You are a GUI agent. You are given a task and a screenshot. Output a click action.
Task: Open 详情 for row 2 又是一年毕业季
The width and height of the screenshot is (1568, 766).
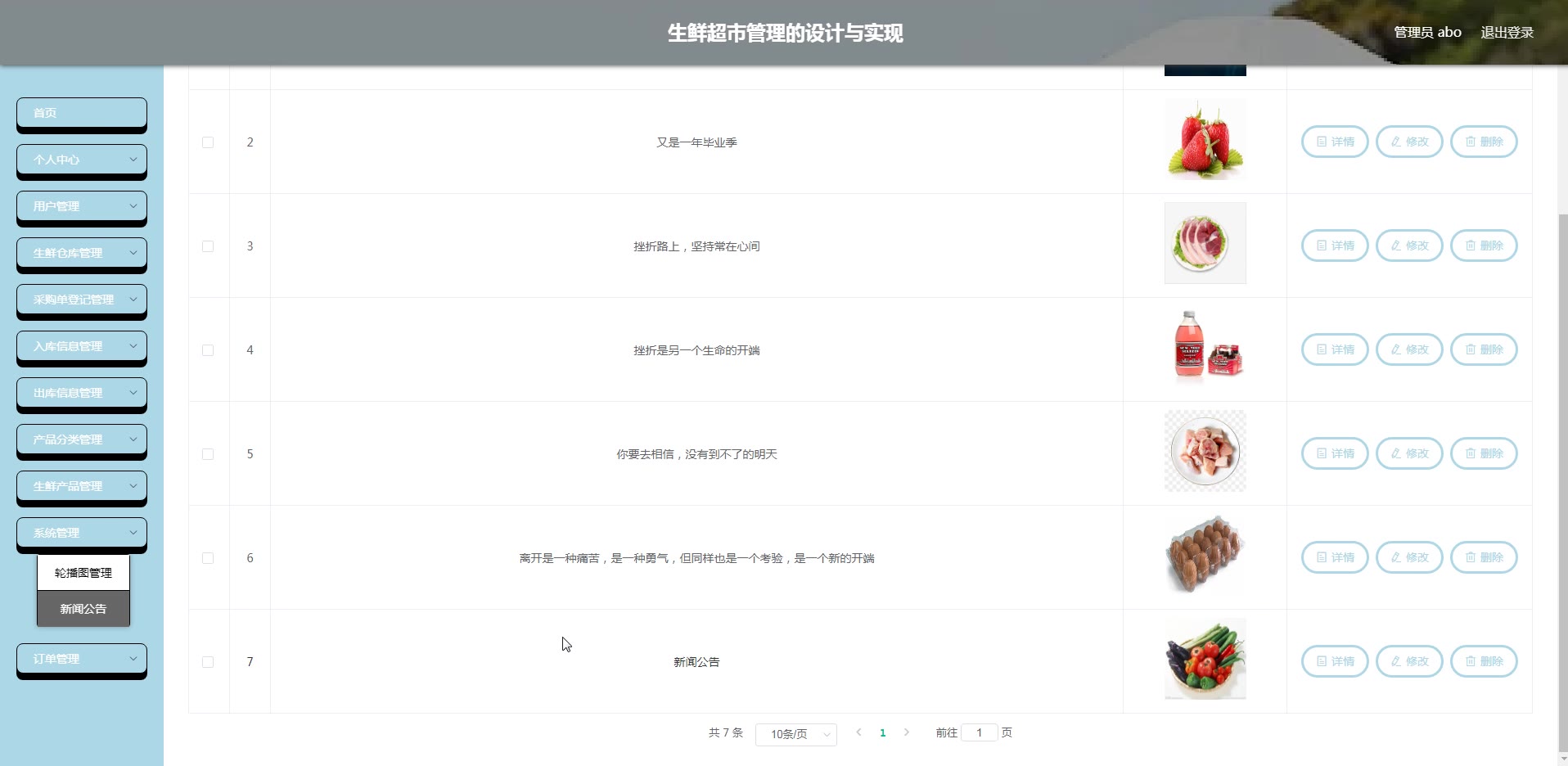point(1335,142)
